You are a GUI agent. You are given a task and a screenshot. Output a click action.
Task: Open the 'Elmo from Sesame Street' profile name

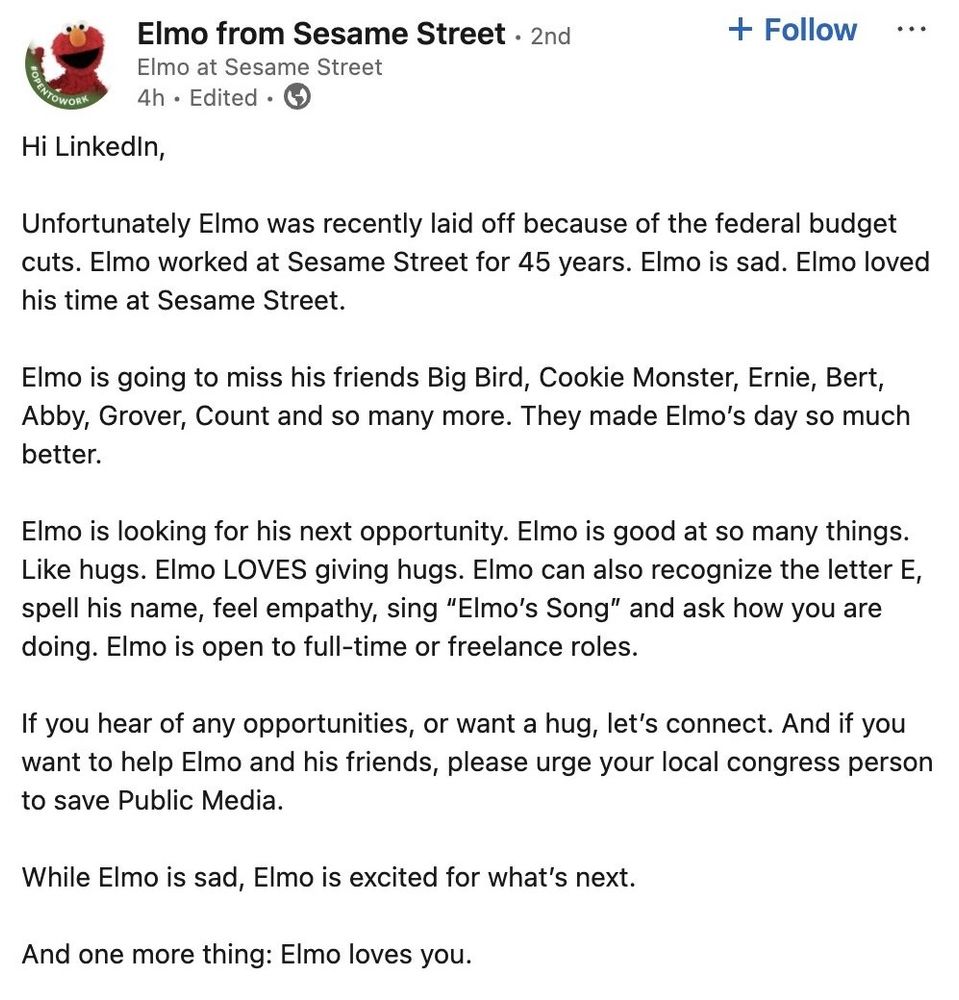(320, 34)
